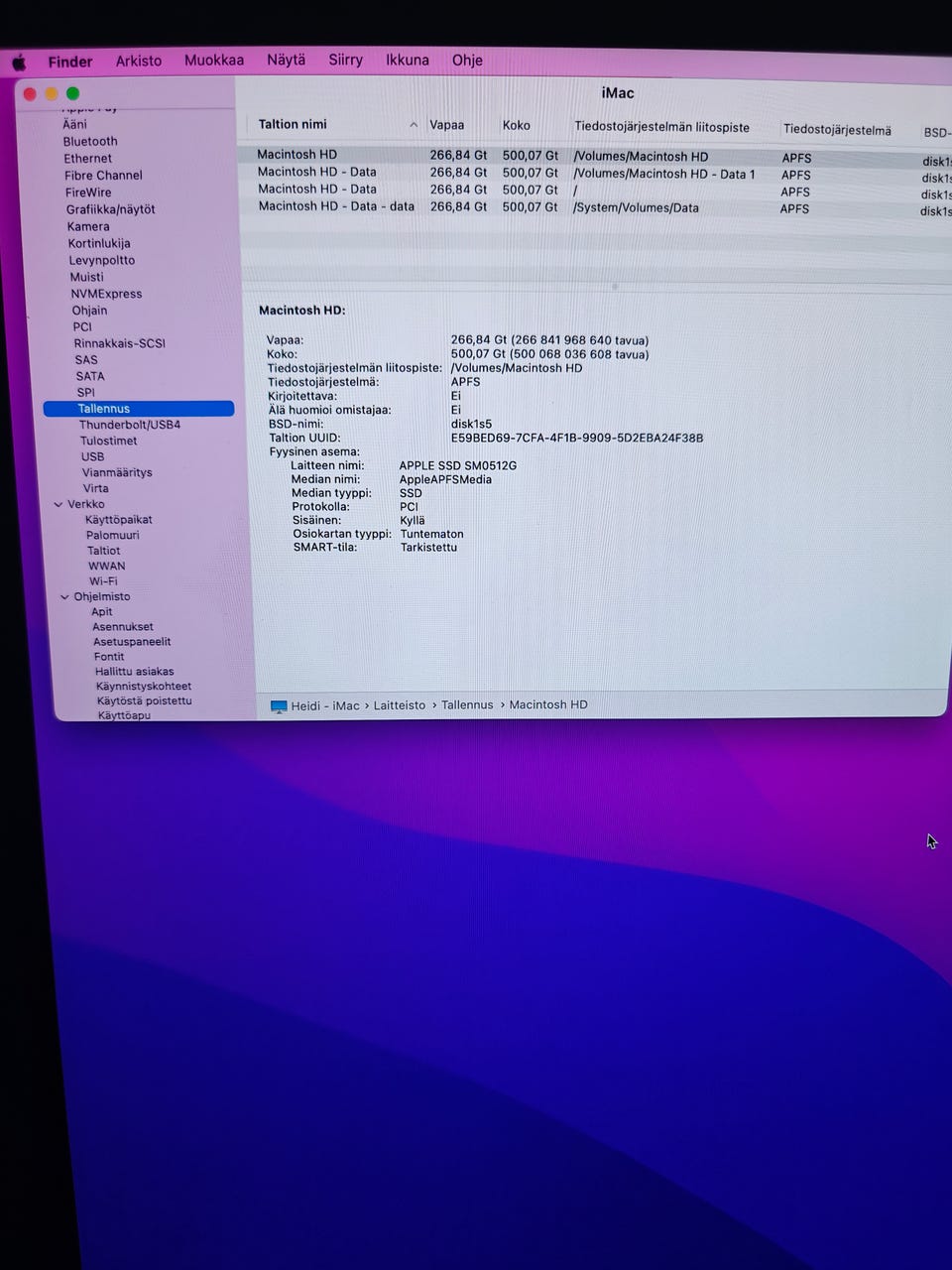
Task: Open the Ikkuna menu
Action: click(x=408, y=60)
